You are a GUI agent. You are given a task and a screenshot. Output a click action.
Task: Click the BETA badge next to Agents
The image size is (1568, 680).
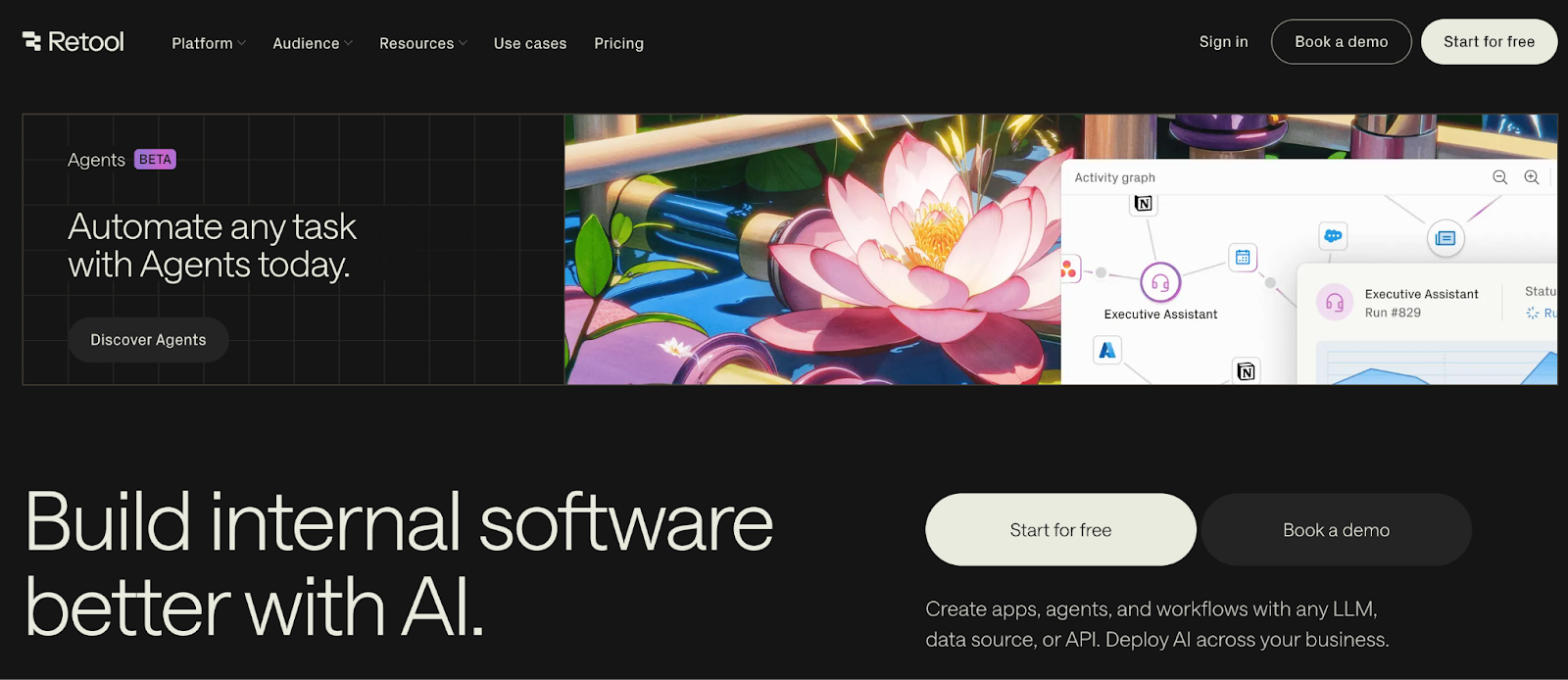(155, 160)
